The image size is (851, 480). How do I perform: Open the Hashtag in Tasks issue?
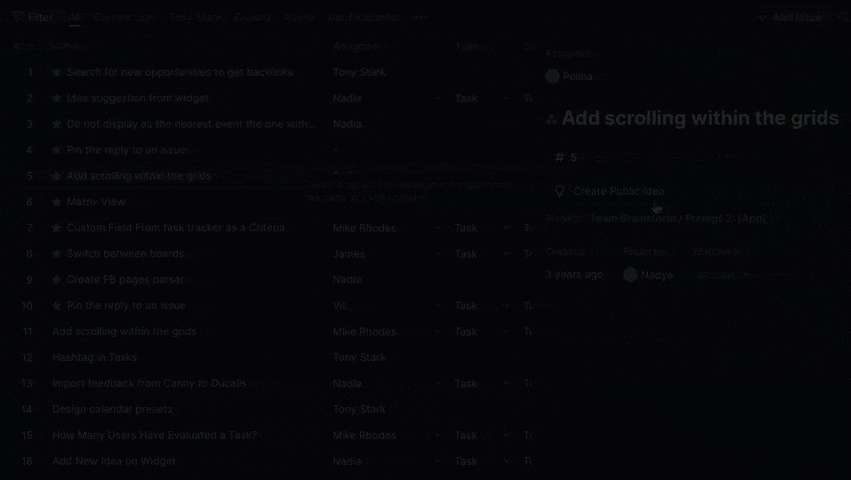tap(94, 357)
